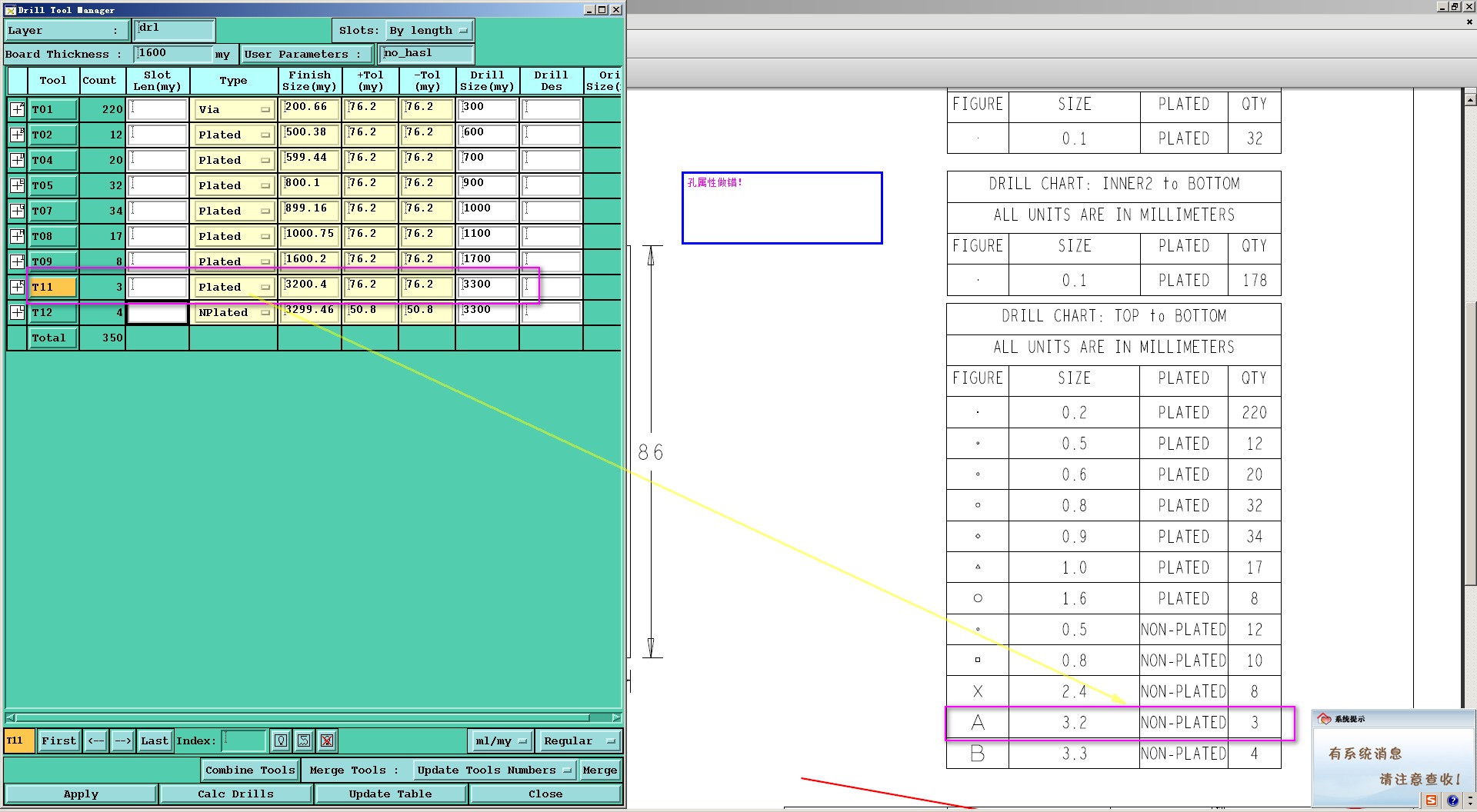Expand the T01 tool row
This screenshot has height=812, width=1477.
pos(17,109)
